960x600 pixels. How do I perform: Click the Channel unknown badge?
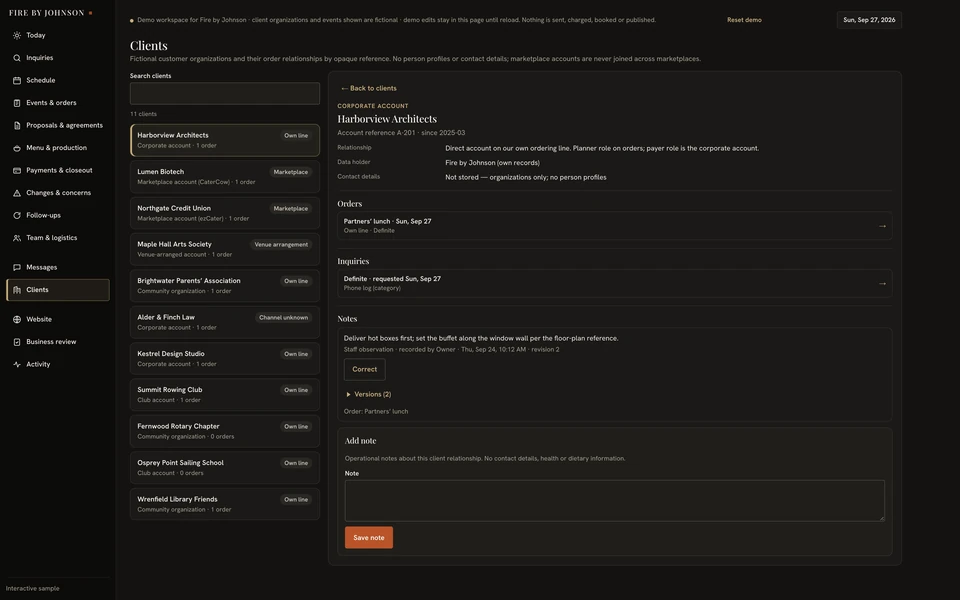(x=283, y=318)
